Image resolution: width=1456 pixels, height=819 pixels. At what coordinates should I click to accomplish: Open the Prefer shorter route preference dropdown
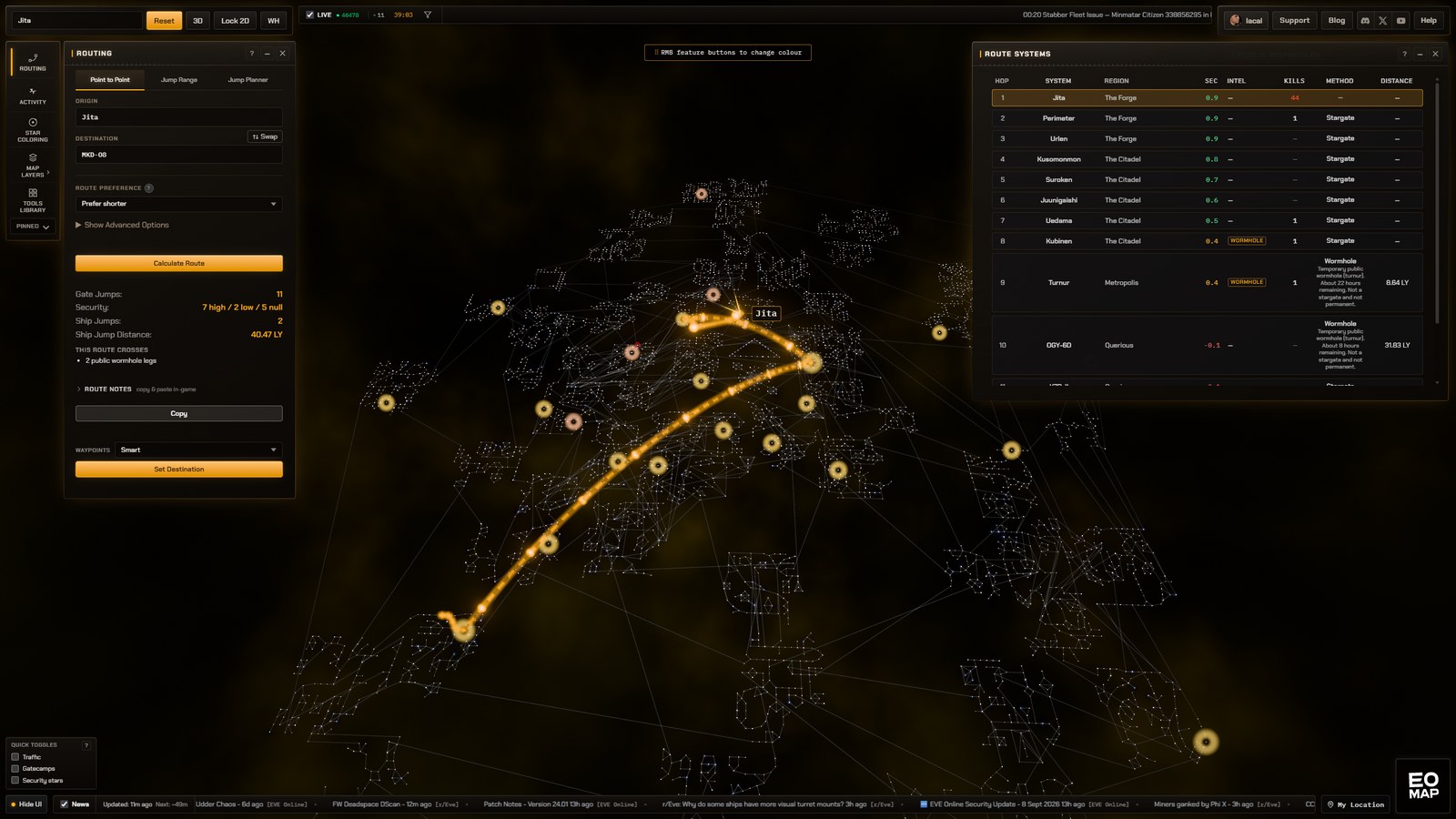pyautogui.click(x=178, y=204)
